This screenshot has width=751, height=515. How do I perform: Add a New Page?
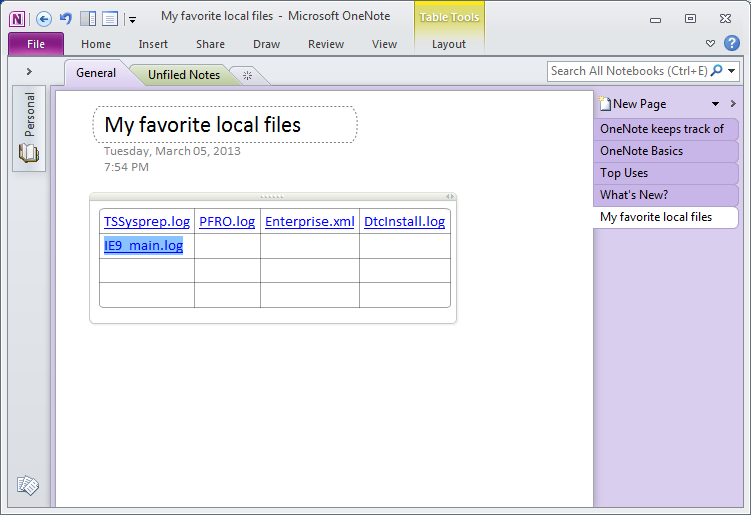point(633,104)
